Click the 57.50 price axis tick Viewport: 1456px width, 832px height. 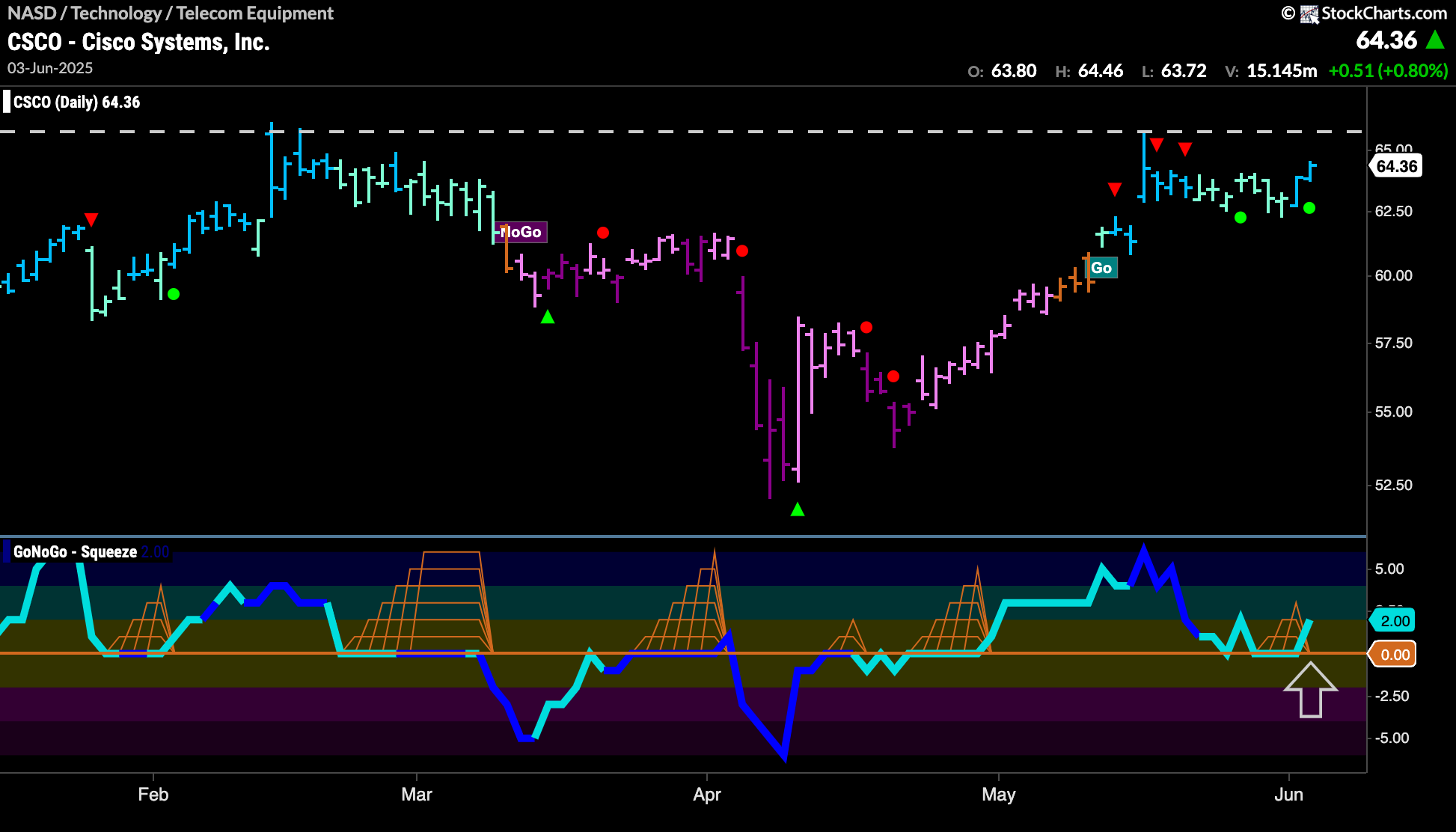pyautogui.click(x=1394, y=343)
